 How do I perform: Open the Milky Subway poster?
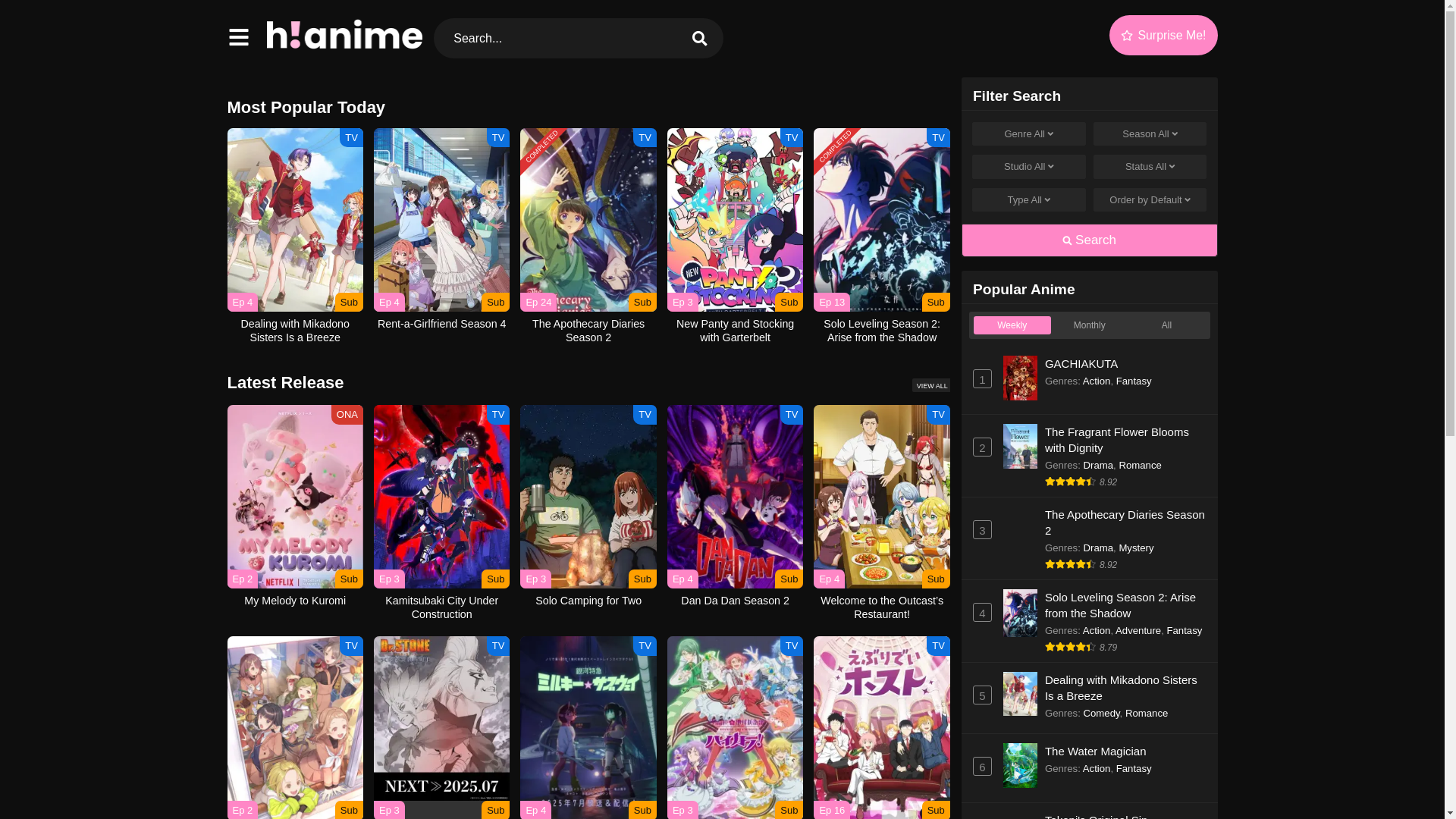click(x=588, y=727)
